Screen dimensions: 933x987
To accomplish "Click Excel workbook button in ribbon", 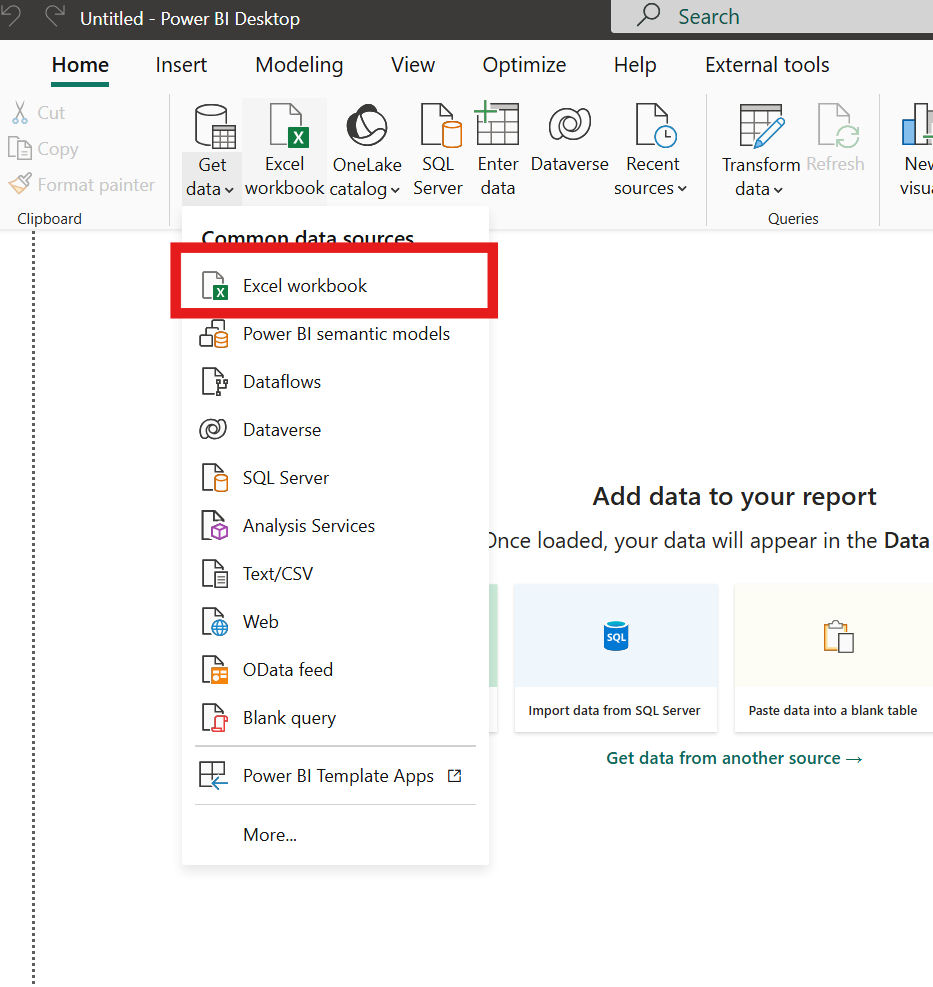I will [285, 151].
